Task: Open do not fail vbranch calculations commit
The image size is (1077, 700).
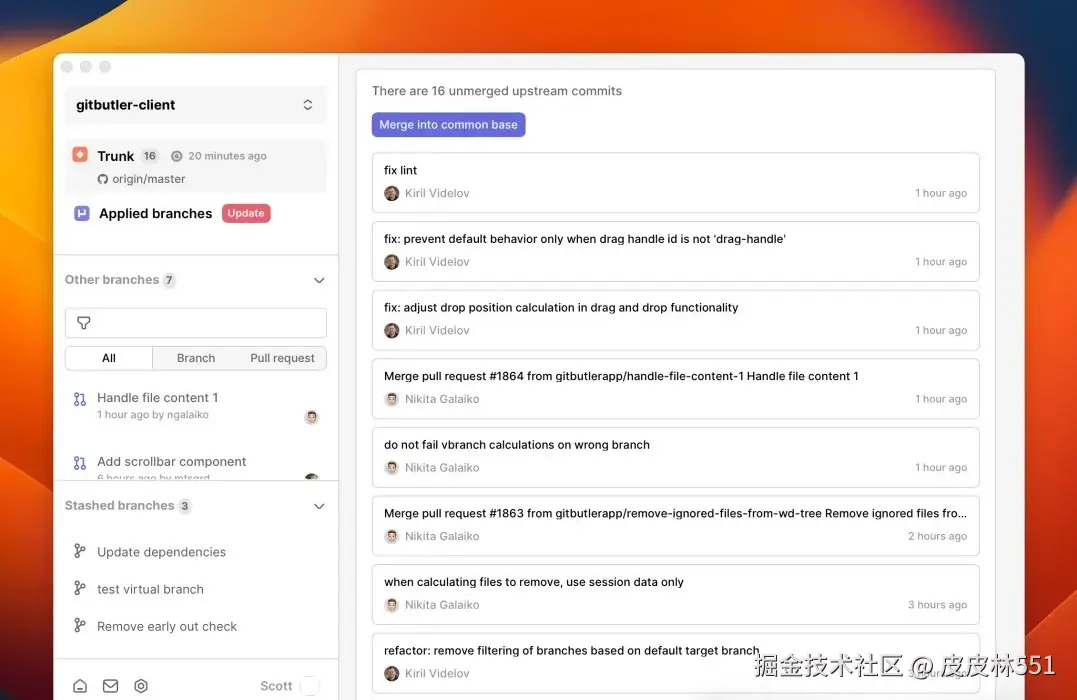Action: tap(676, 458)
